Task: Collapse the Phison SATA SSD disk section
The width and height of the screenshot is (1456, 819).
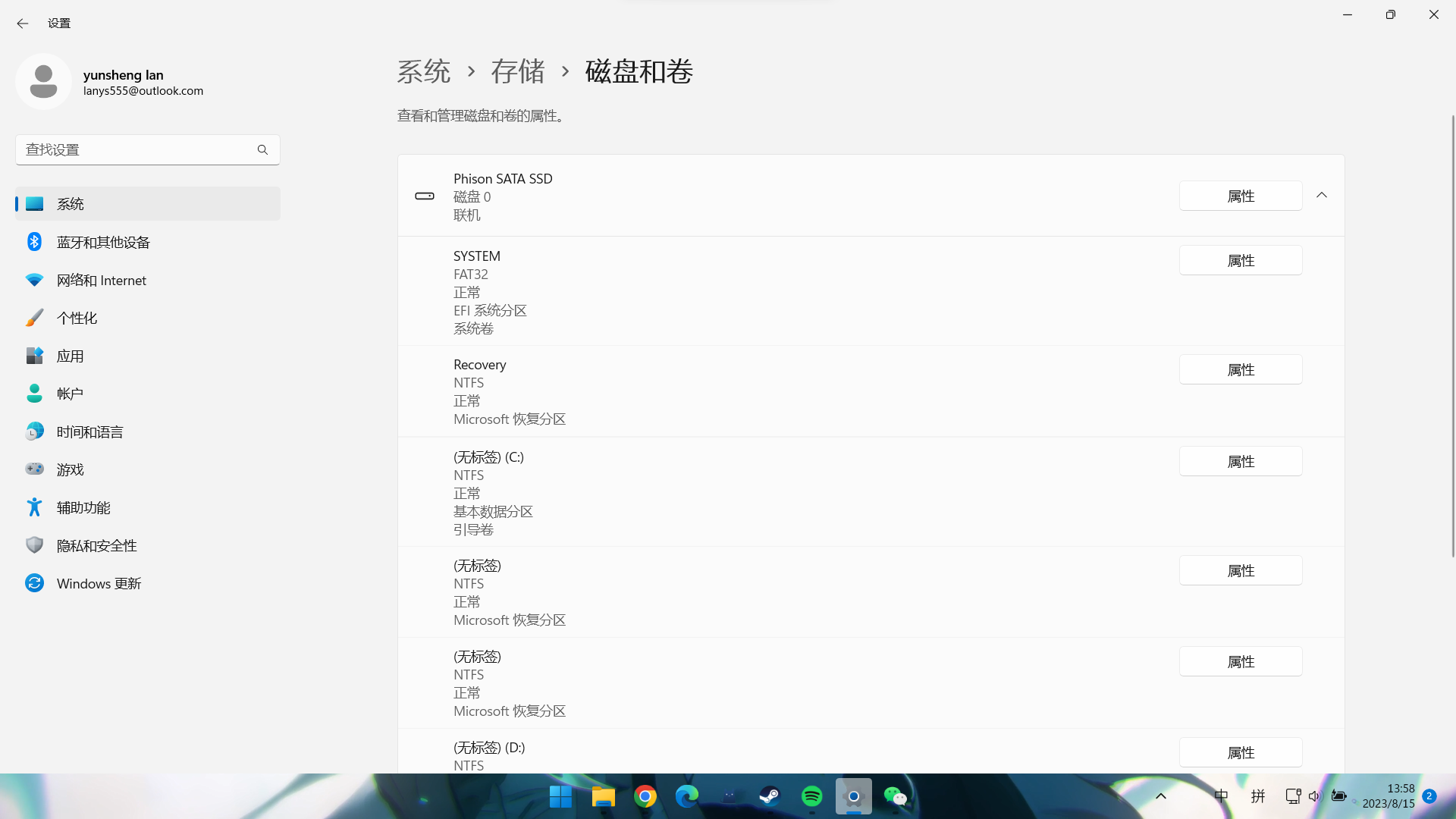Action: click(x=1322, y=196)
